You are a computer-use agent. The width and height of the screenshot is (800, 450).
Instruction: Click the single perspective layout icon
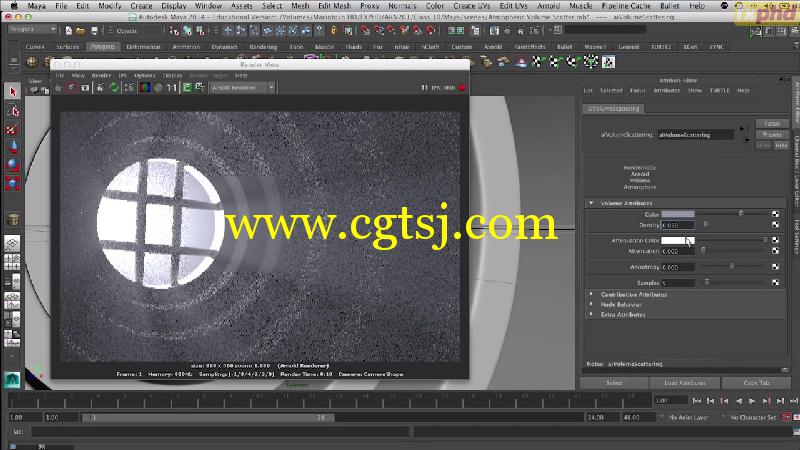point(12,243)
